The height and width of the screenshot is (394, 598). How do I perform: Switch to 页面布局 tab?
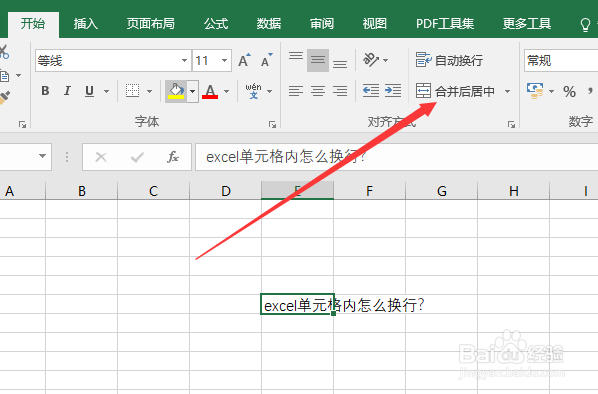pyautogui.click(x=151, y=24)
